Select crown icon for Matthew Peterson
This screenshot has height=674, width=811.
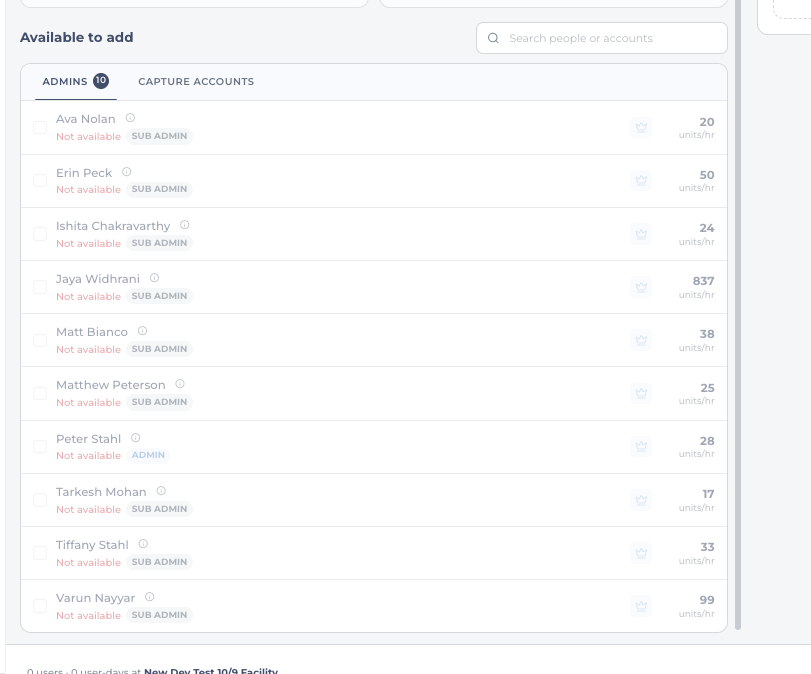[641, 394]
